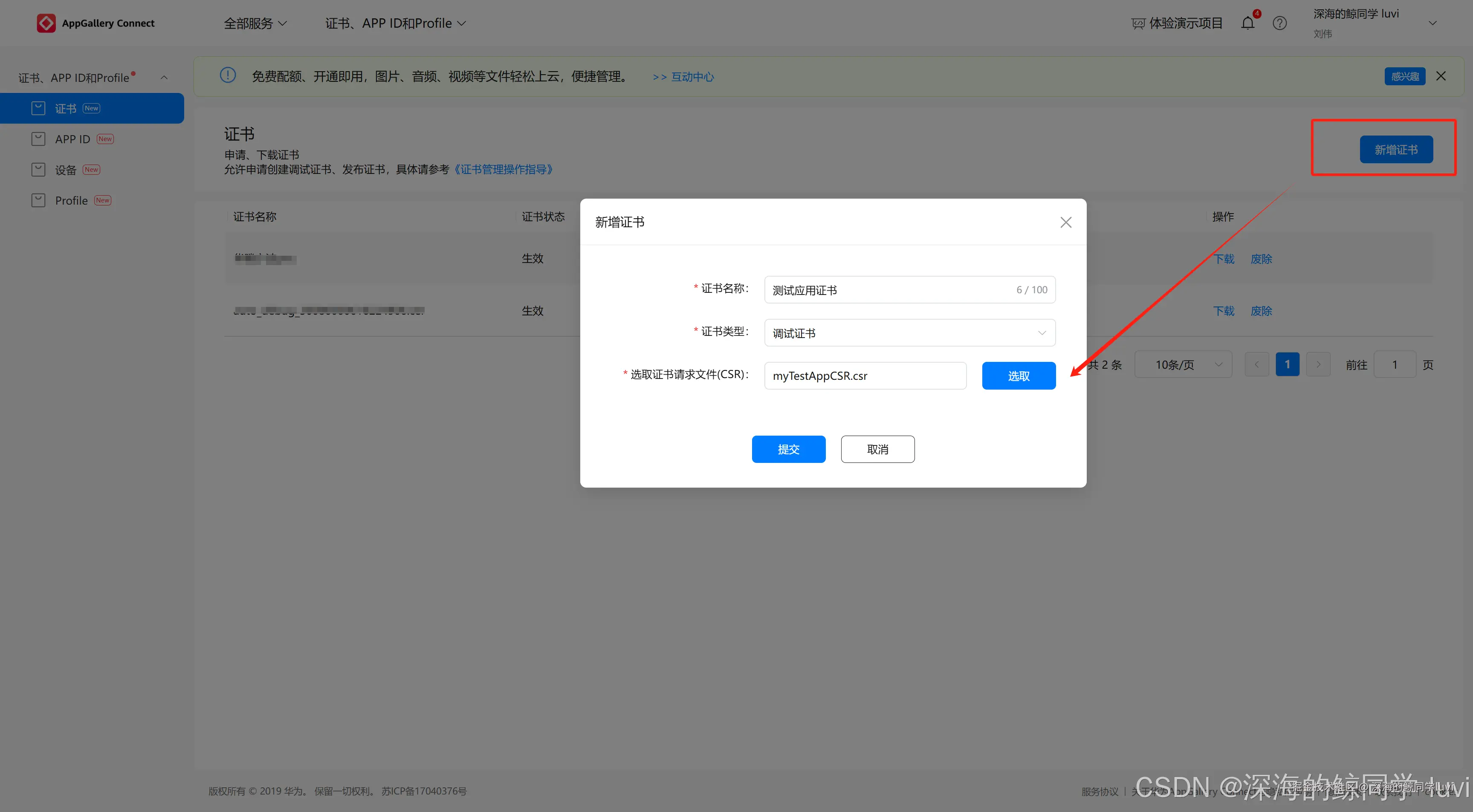Viewport: 1473px width, 812px height.
Task: Select APP ID in the sidebar
Action: pyautogui.click(x=72, y=139)
